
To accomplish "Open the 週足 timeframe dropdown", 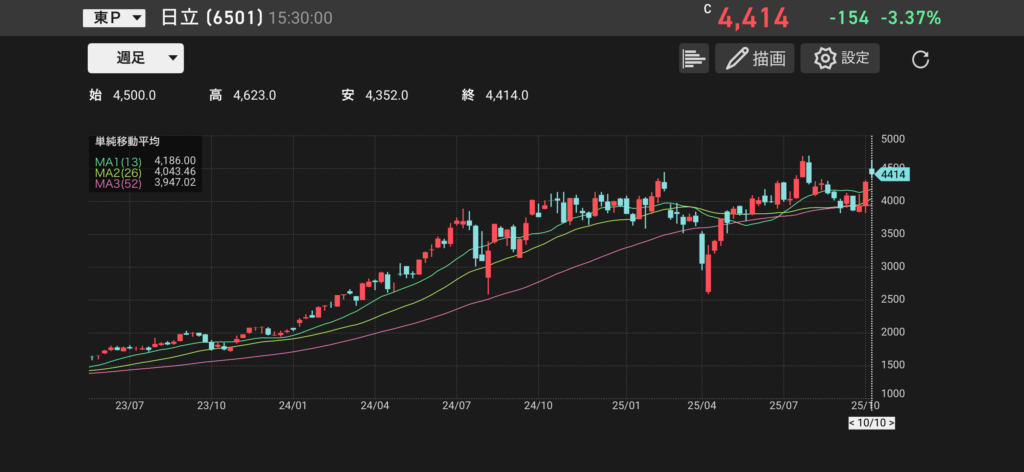I will 135,58.
